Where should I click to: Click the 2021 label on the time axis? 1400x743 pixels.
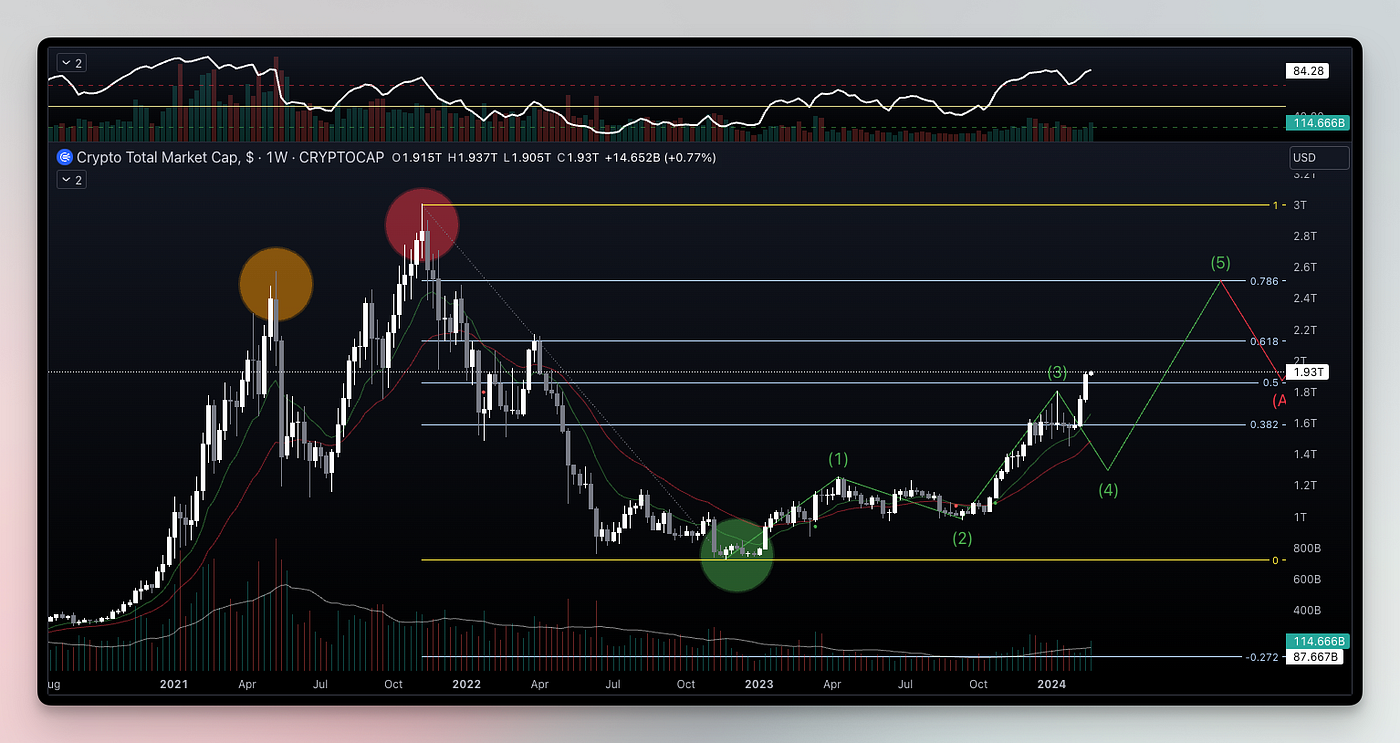174,684
